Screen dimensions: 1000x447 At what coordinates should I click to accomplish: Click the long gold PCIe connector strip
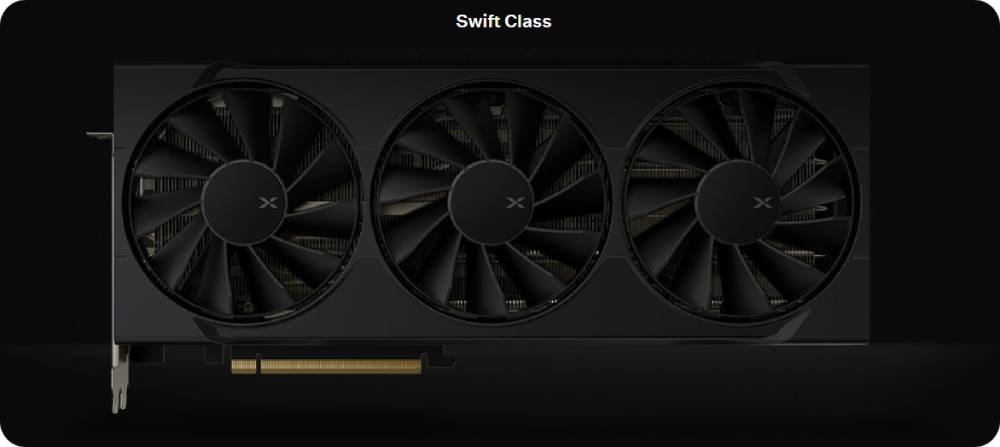(341, 366)
